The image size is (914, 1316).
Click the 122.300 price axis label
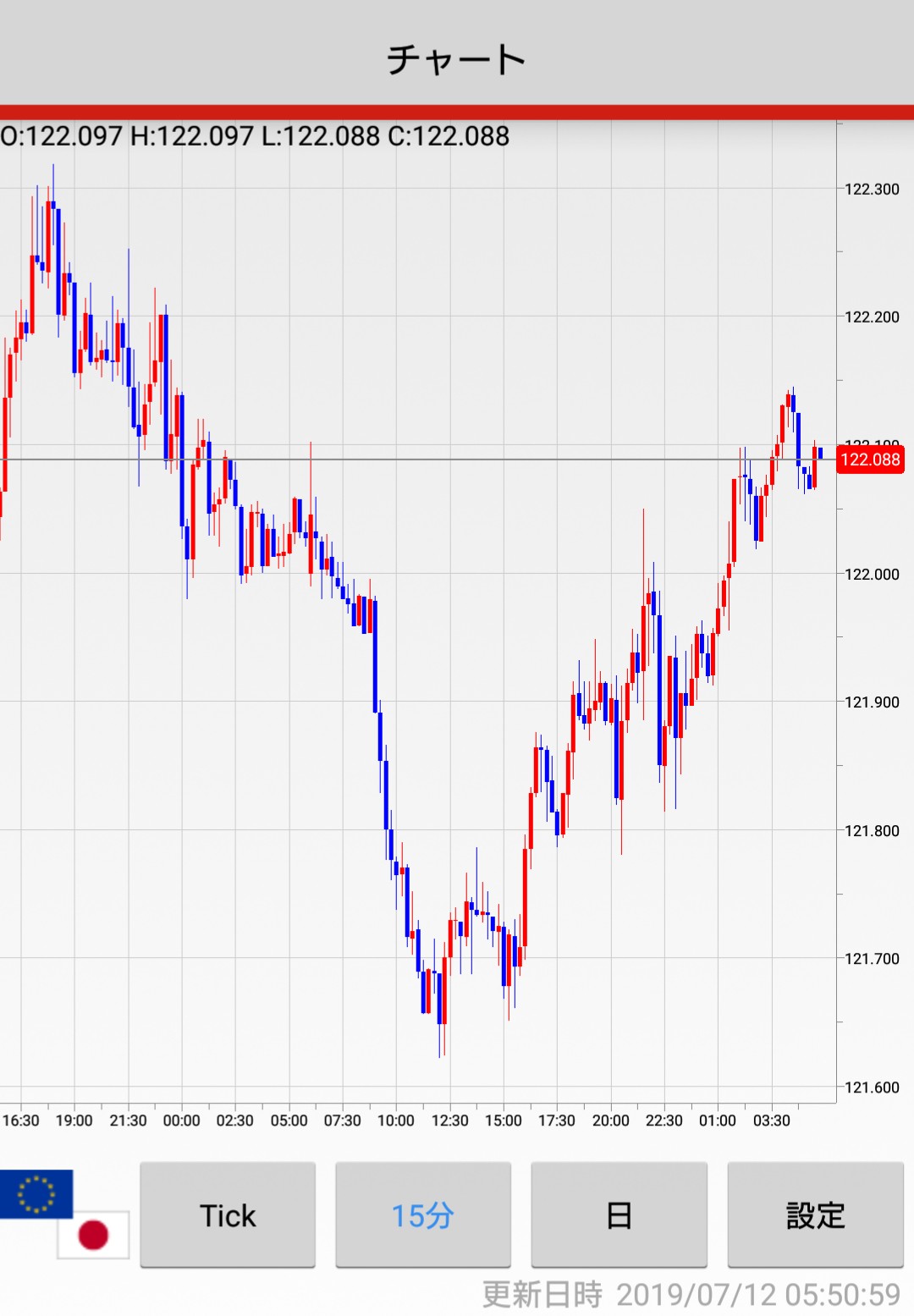(x=872, y=189)
